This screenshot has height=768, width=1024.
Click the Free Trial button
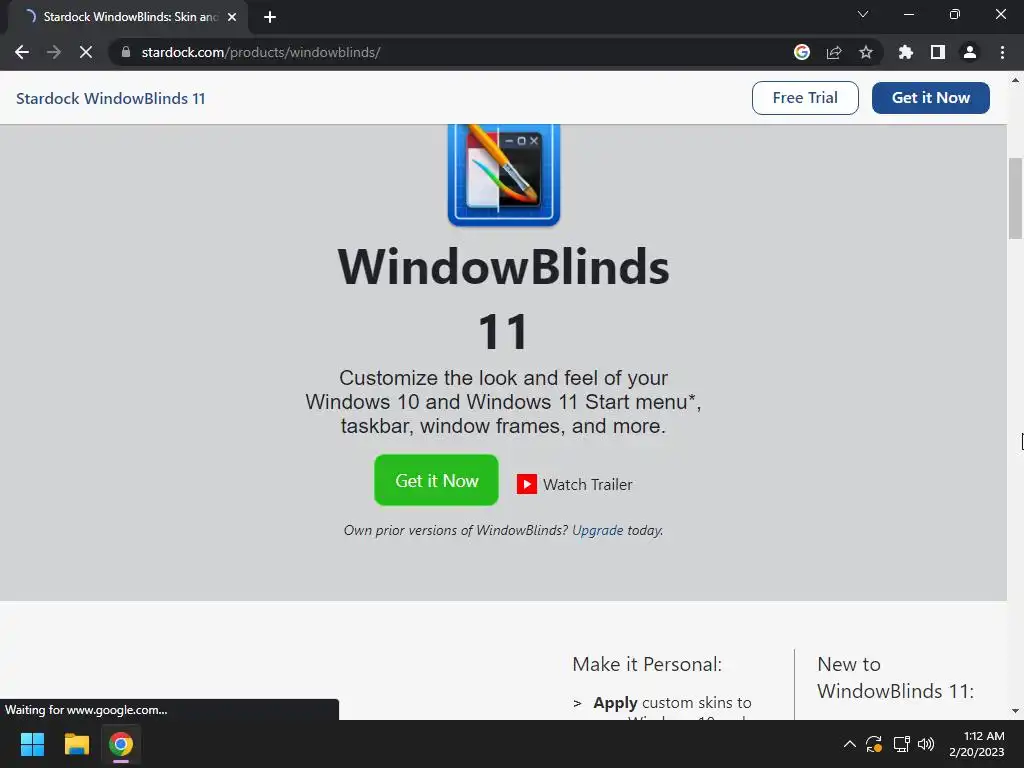click(x=805, y=98)
